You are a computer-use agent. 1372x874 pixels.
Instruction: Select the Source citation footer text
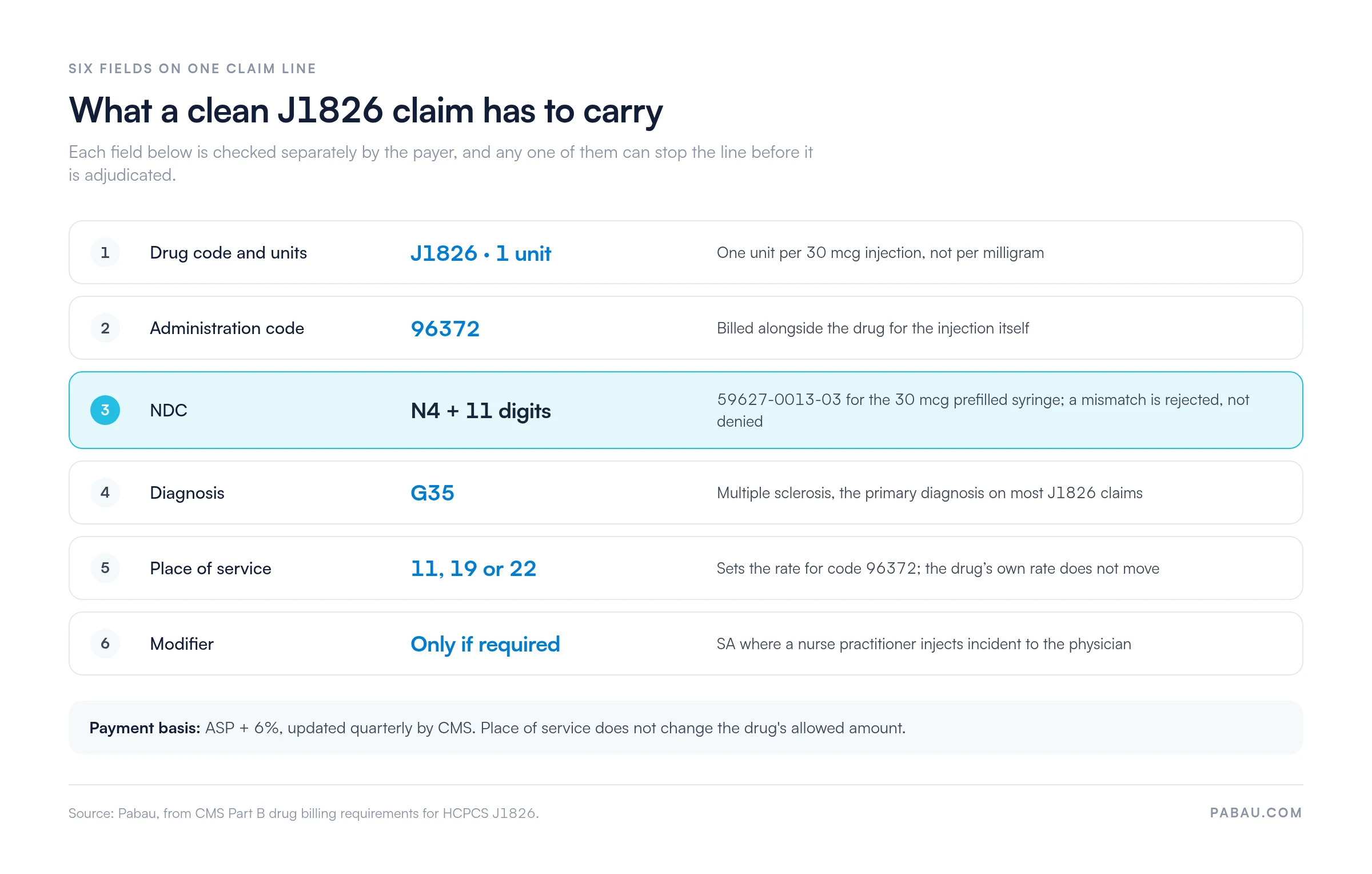click(x=304, y=813)
